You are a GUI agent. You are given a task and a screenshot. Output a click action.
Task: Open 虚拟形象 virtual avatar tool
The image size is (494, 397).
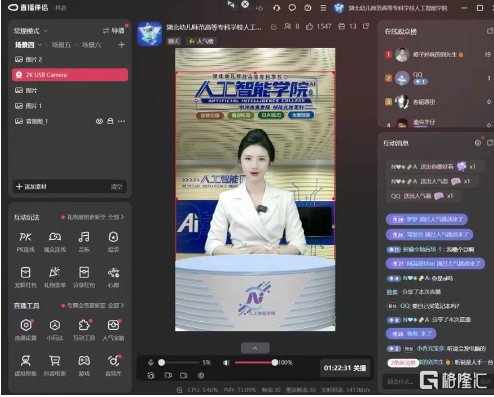[26, 366]
